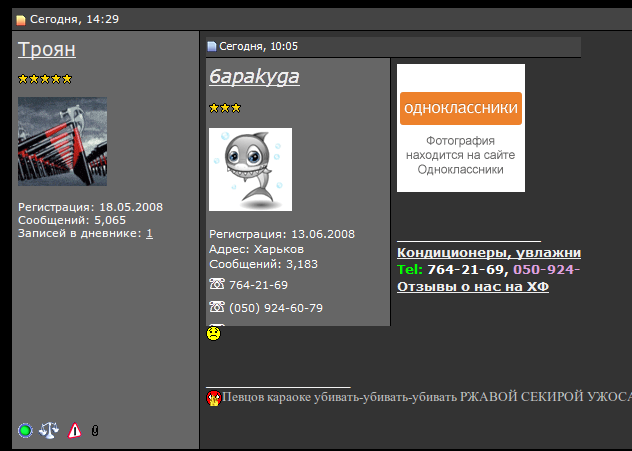Click the phone icon beside 764-21-69
The width and height of the screenshot is (632, 451).
point(217,284)
